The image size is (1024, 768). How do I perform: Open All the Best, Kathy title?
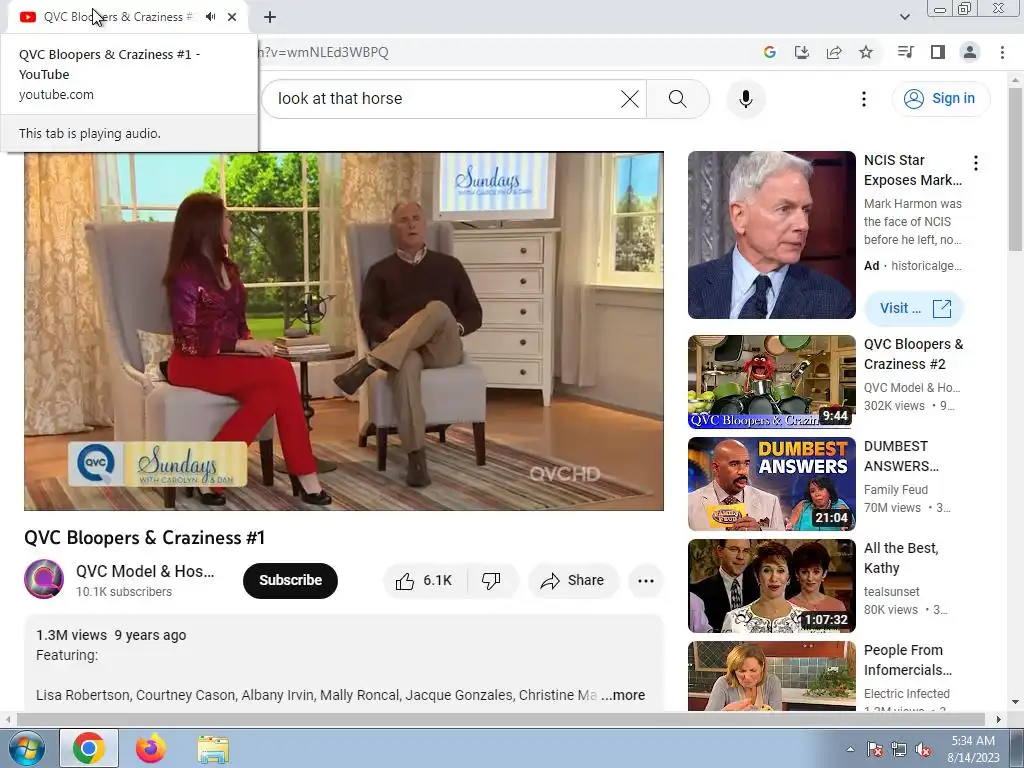coord(901,558)
